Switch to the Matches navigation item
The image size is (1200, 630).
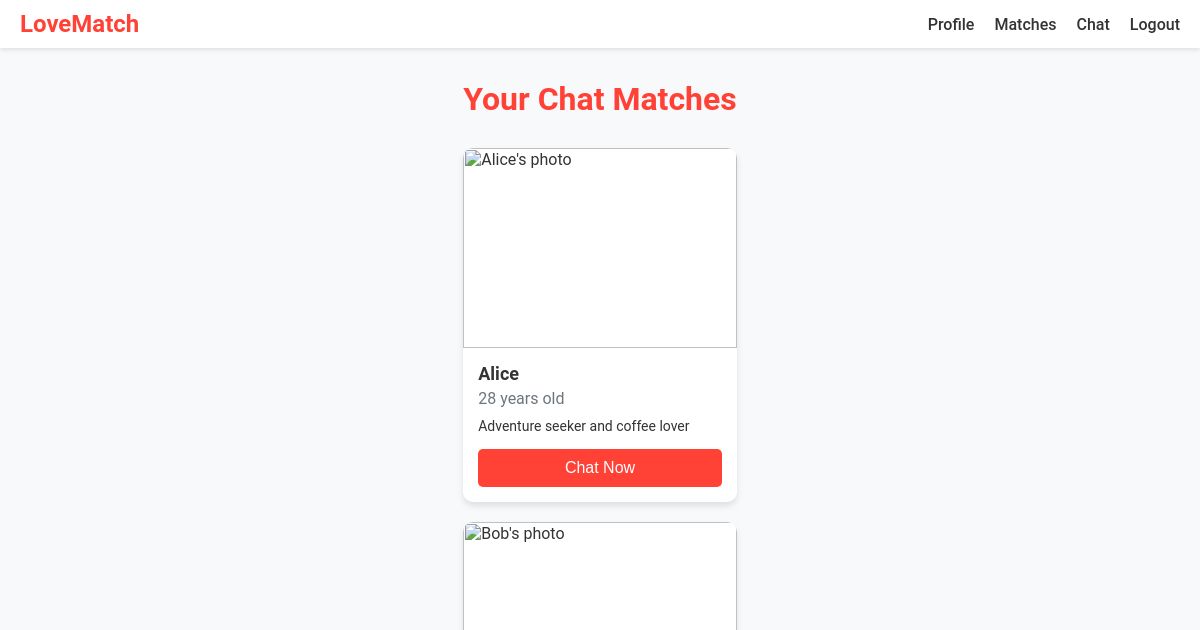1025,24
